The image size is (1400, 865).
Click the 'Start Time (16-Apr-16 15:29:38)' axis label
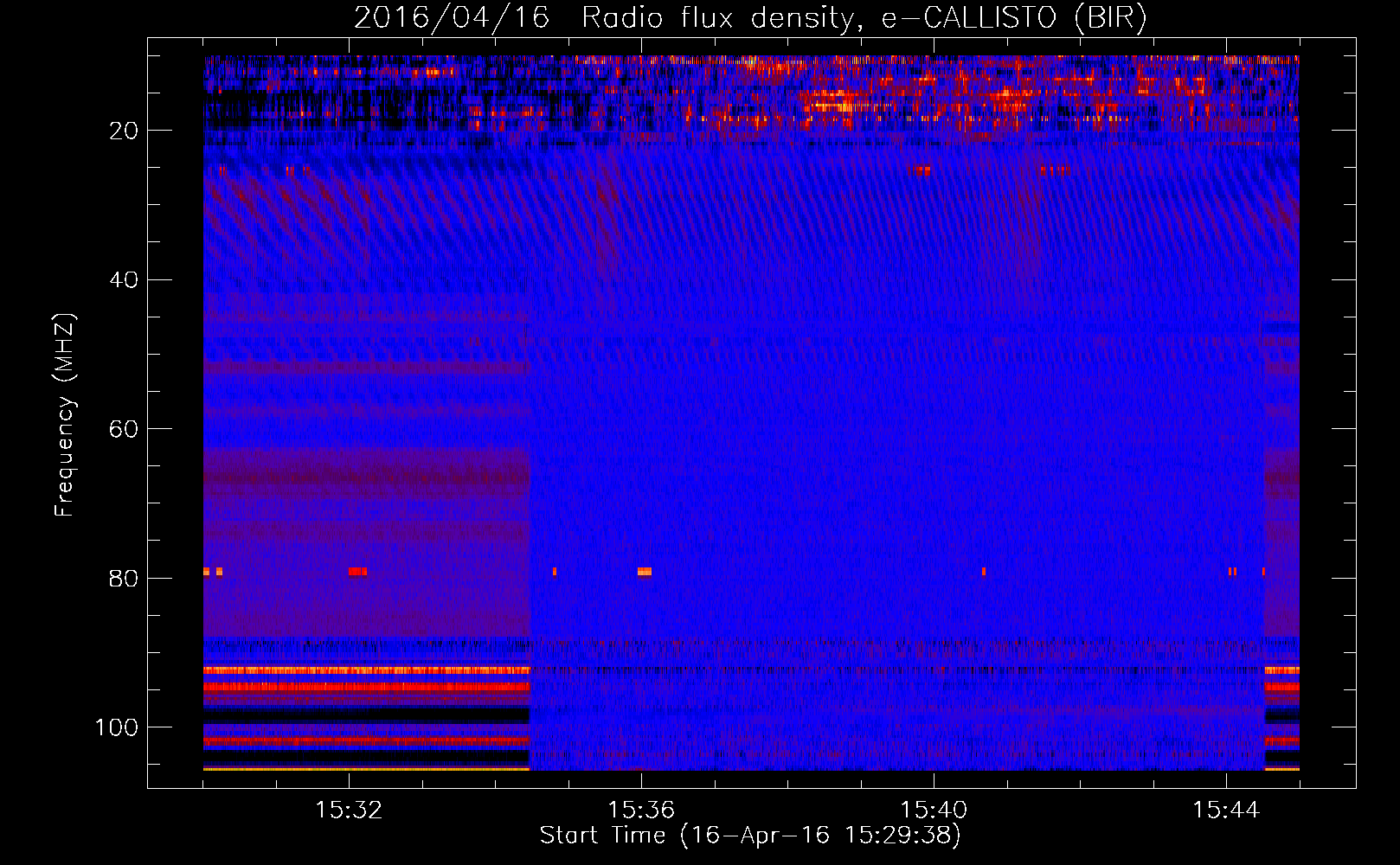tap(750, 836)
